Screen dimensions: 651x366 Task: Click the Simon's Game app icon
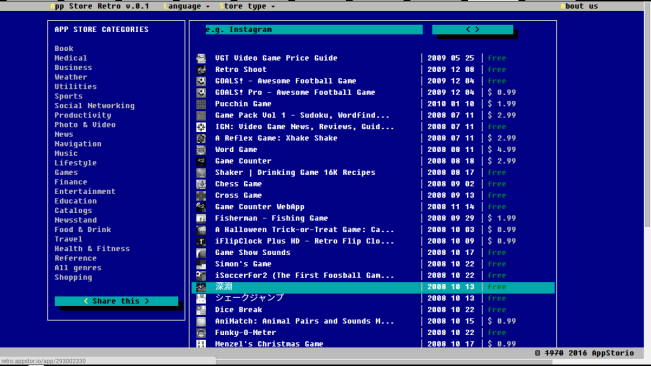[x=201, y=264]
